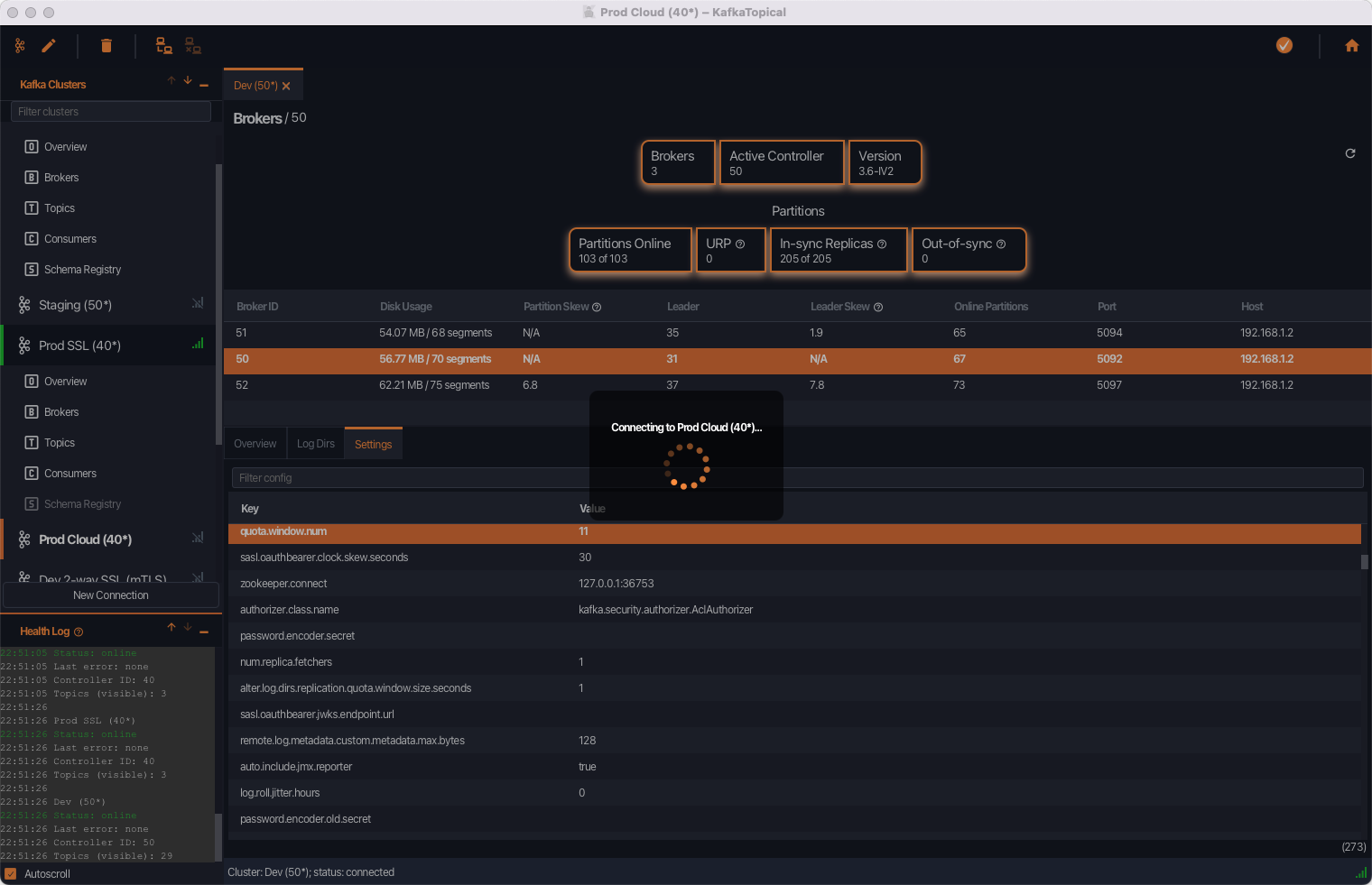Click the Filter config input field

click(x=797, y=478)
